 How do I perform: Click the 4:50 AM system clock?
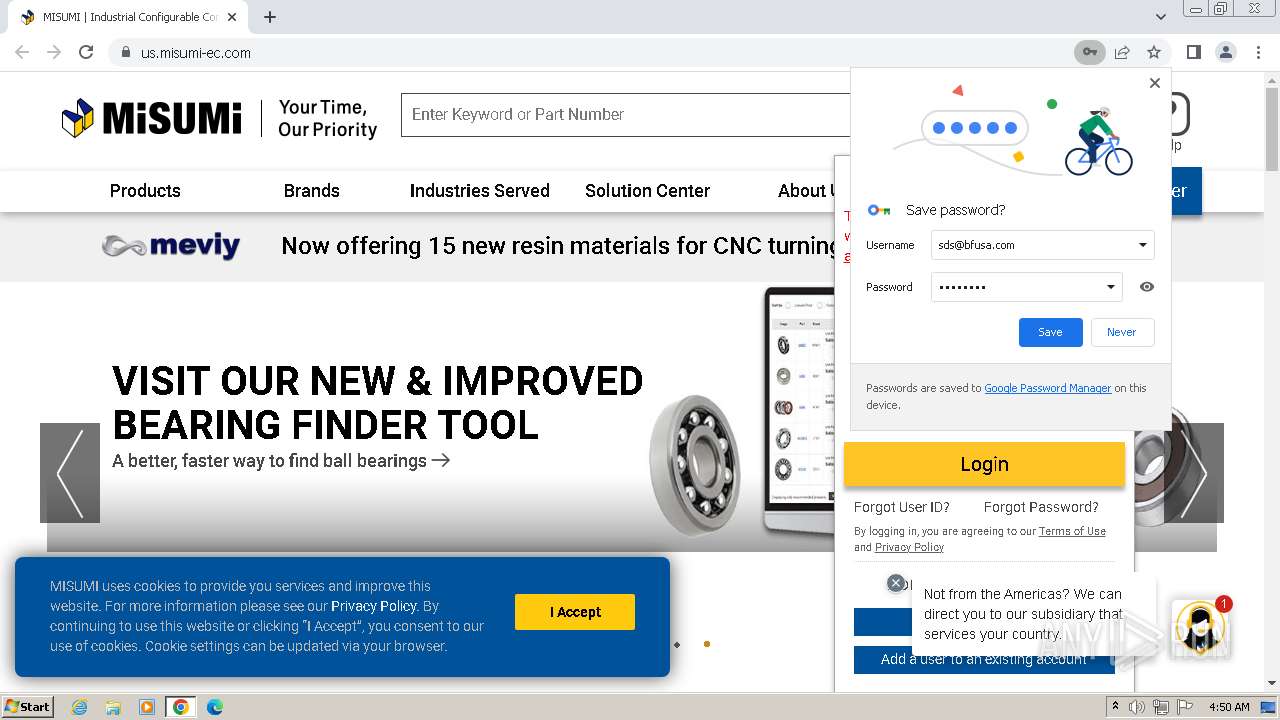pyautogui.click(x=1229, y=707)
